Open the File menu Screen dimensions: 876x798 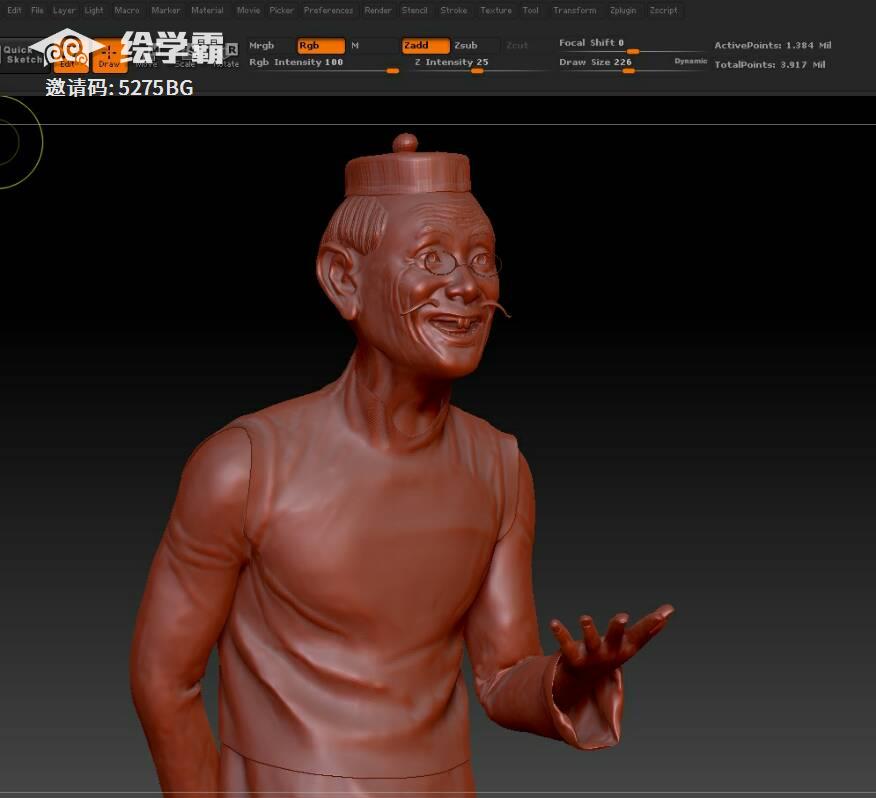pyautogui.click(x=37, y=10)
